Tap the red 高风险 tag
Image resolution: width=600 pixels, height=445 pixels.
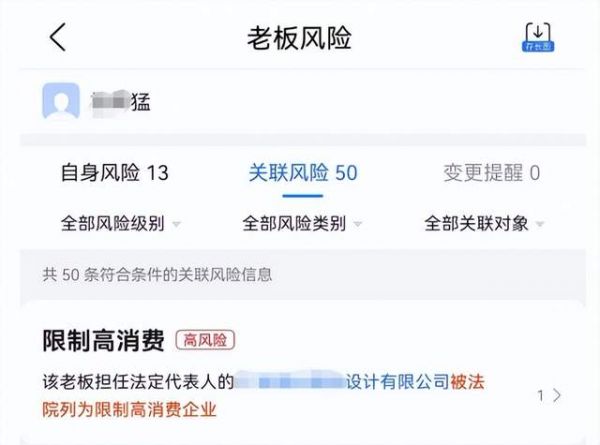pos(205,340)
